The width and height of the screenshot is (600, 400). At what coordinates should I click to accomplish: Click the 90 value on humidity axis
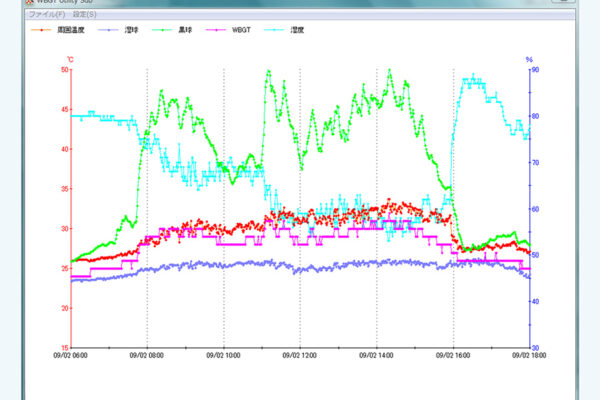[535, 70]
